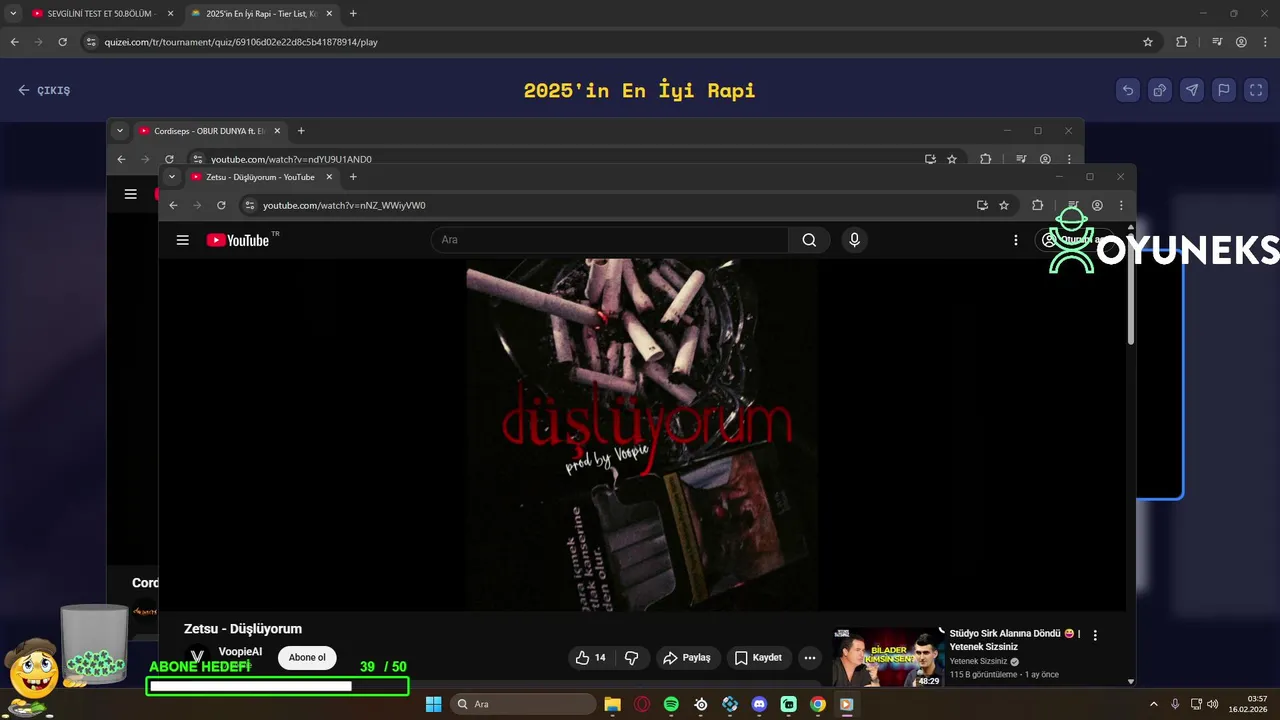Click the quizei.com address bar
Image resolution: width=1280 pixels, height=720 pixels.
click(620, 42)
